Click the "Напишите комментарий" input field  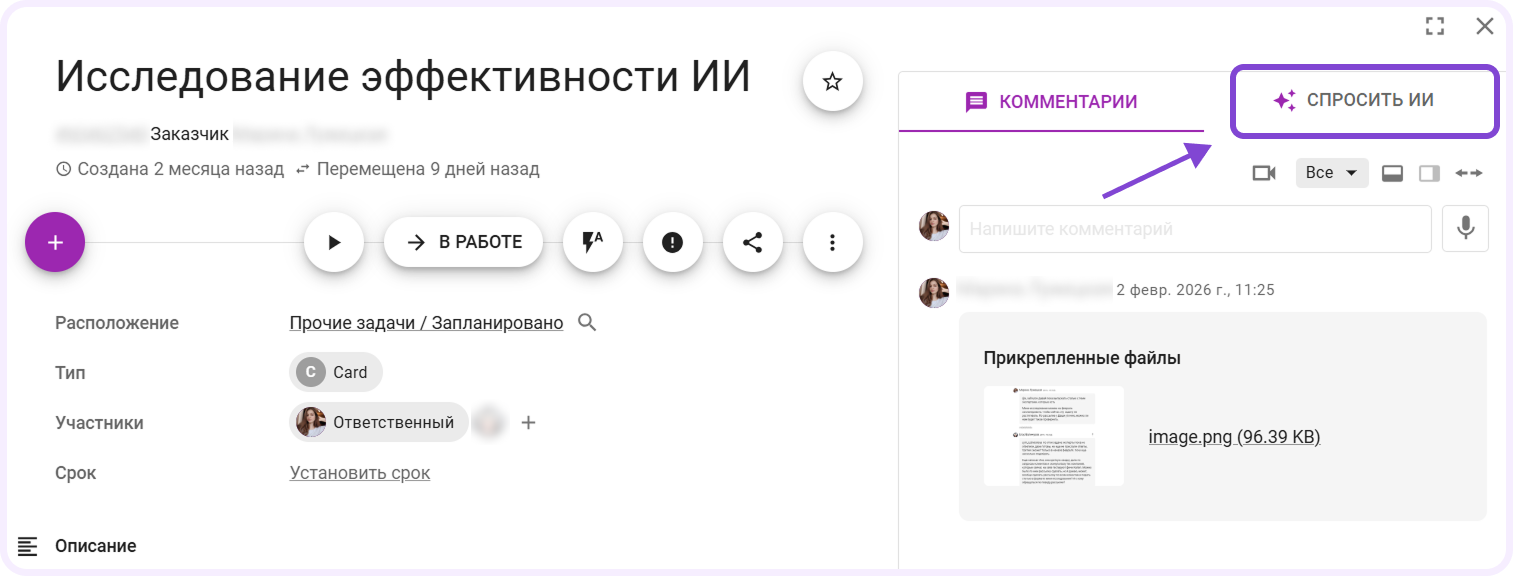(1194, 229)
